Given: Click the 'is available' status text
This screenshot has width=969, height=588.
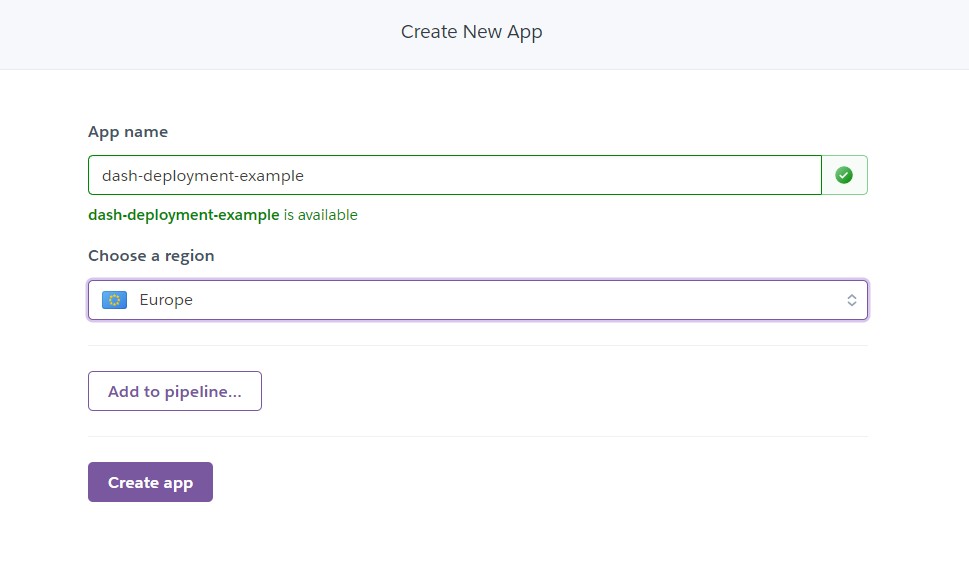Looking at the screenshot, I should point(321,215).
